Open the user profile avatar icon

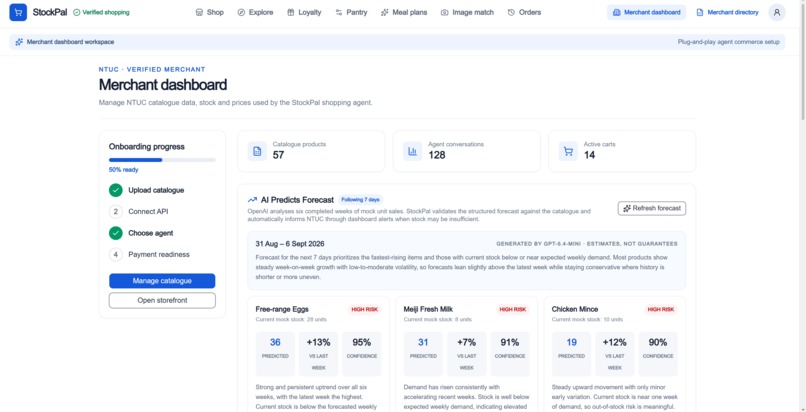coord(777,12)
